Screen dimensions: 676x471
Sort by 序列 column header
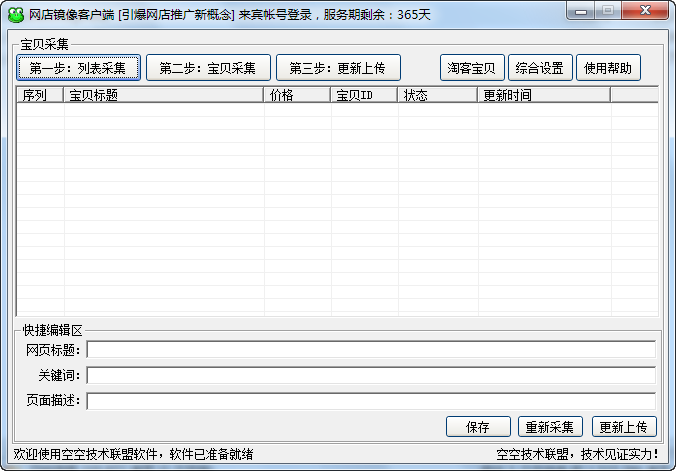click(x=40, y=95)
